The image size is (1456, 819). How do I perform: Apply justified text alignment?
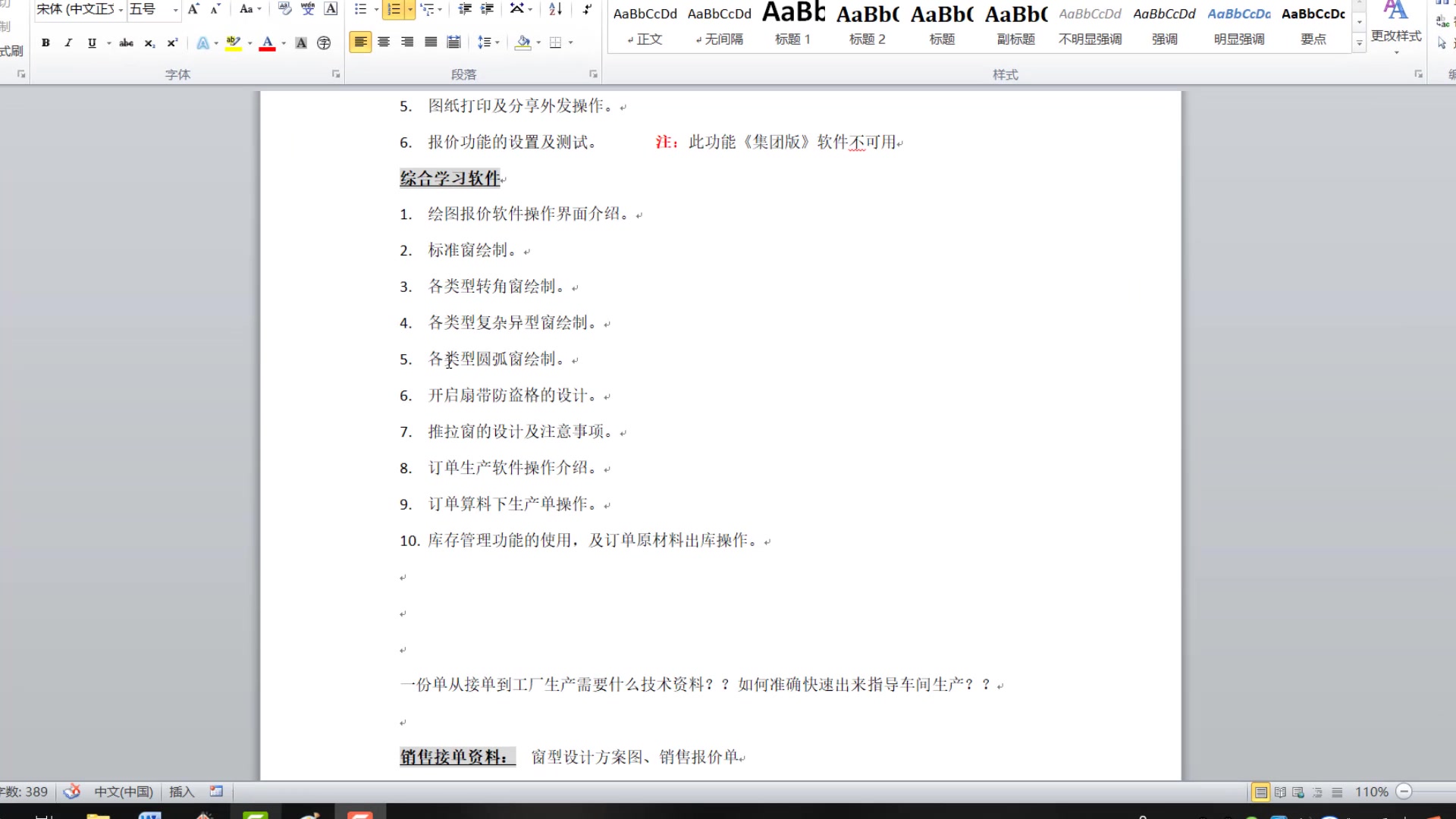[431, 42]
